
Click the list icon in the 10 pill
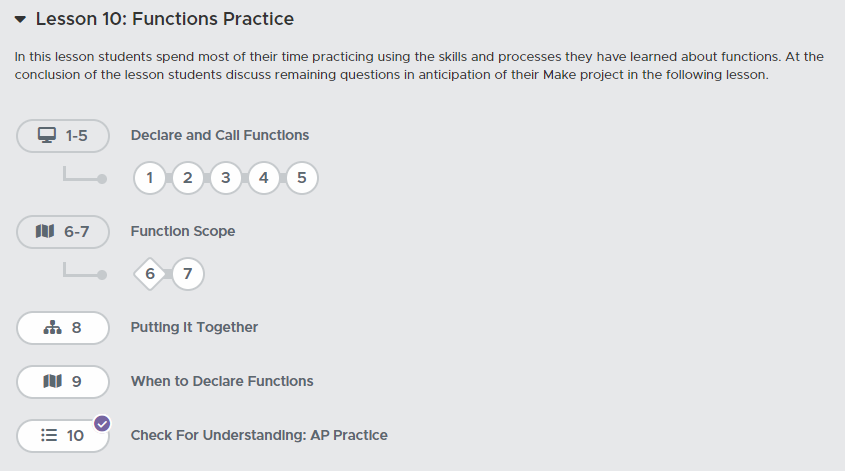[x=49, y=436]
